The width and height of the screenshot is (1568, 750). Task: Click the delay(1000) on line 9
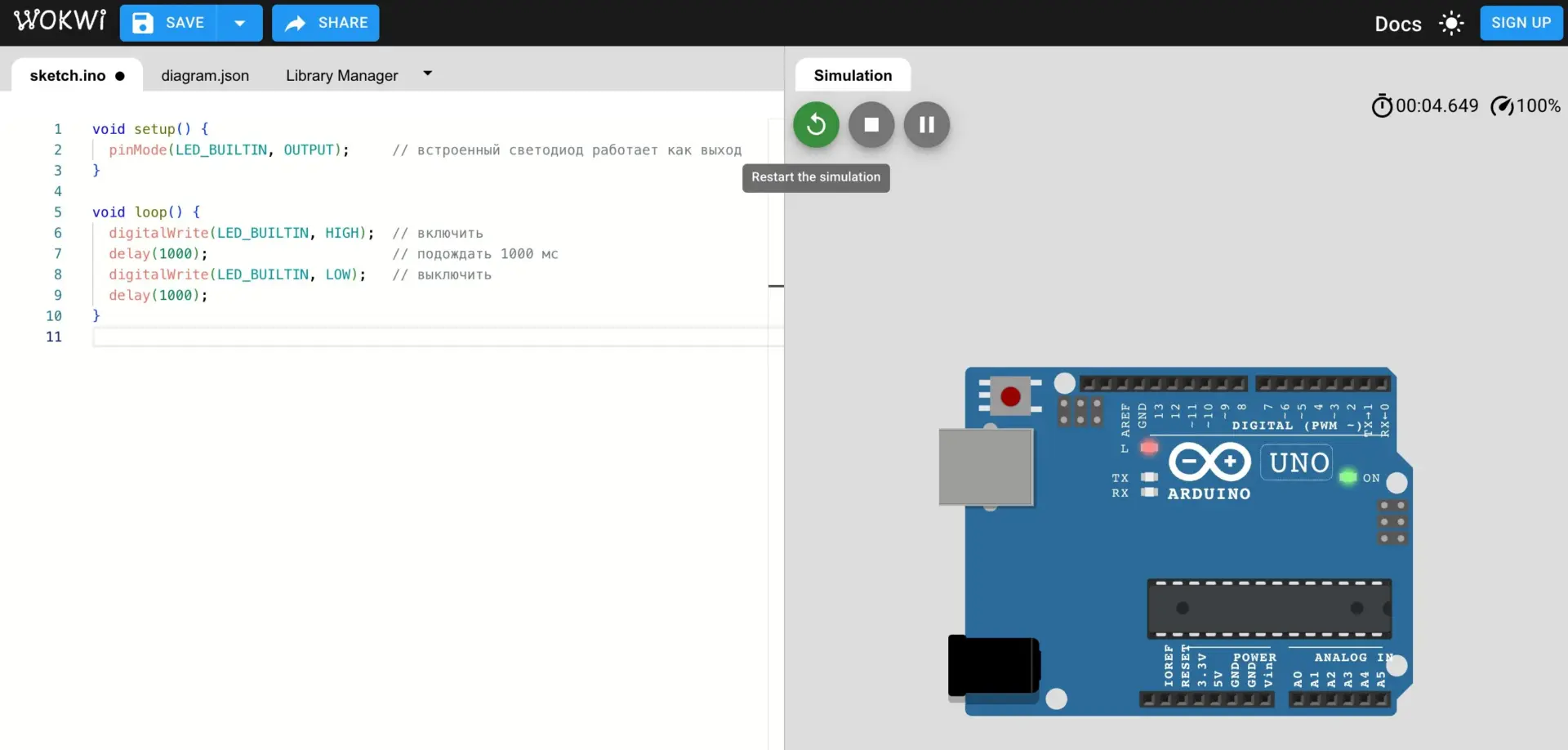click(158, 296)
